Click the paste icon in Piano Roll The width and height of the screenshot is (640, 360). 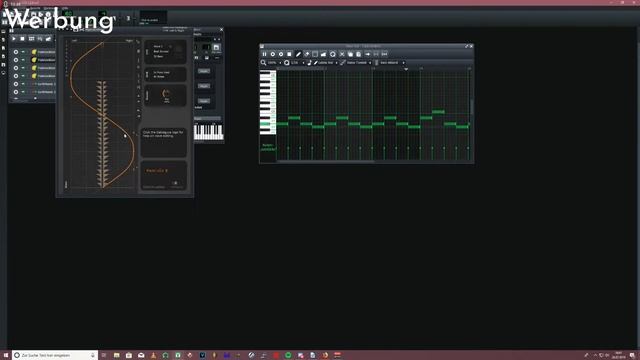tap(358, 54)
